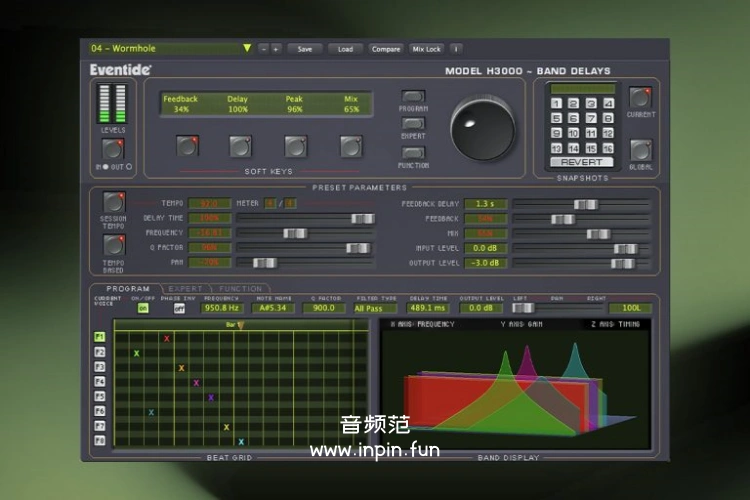Click the Output Level slider handle
Screen dimensions: 750x500
click(622, 264)
